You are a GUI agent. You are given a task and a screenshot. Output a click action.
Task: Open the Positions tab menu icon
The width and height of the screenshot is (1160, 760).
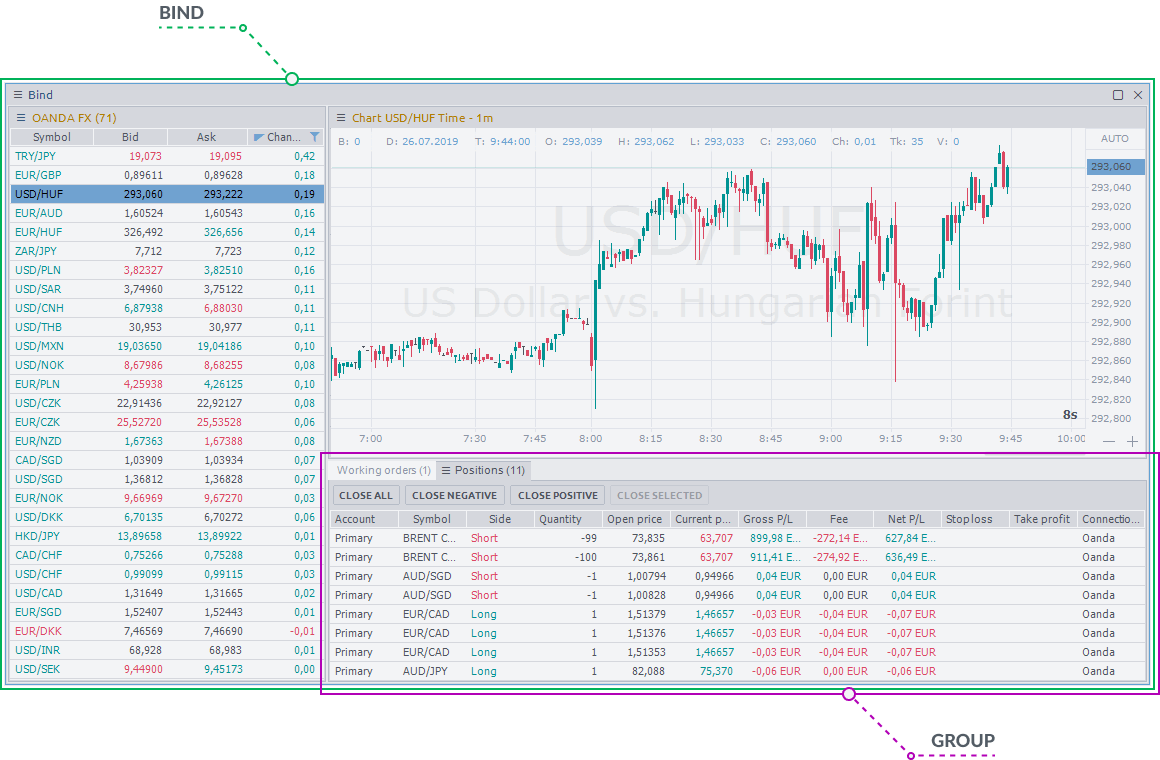tap(446, 470)
